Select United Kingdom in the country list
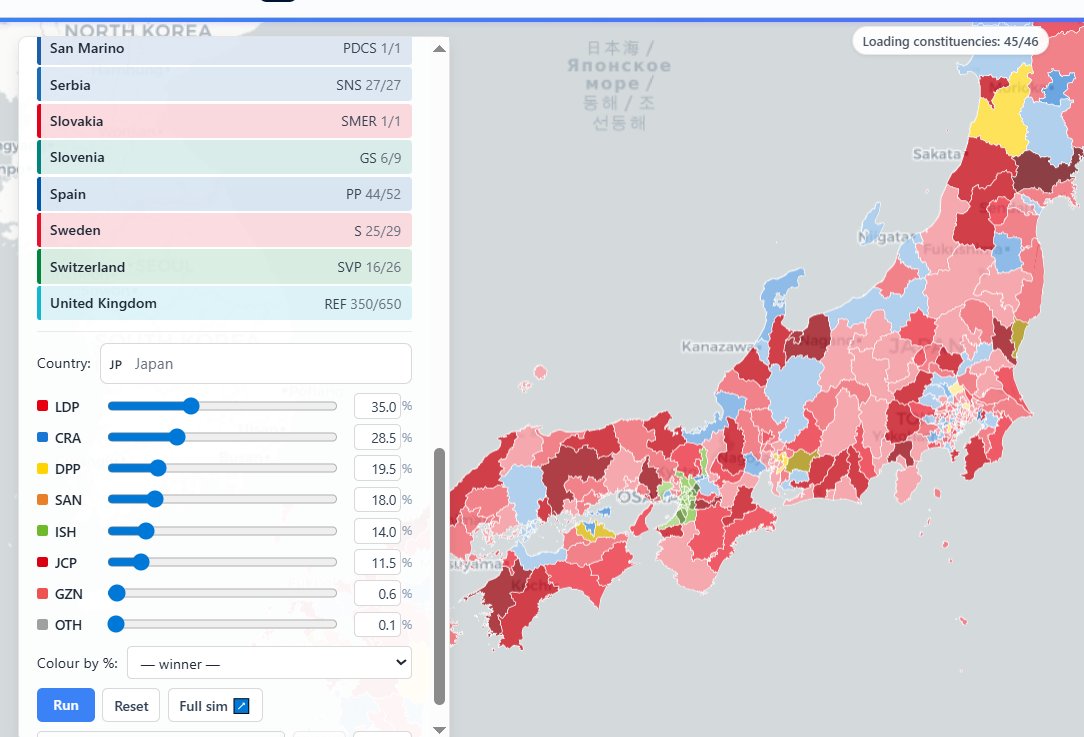Screen dimensions: 1084x737 [x=225, y=304]
